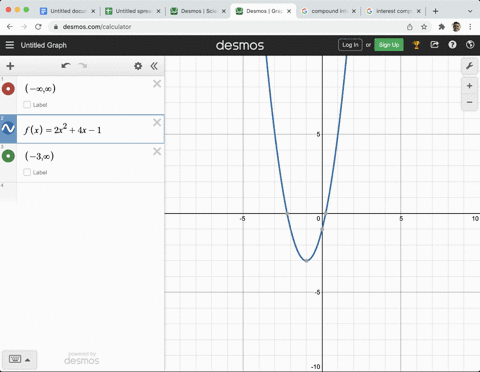Open the Desmos hamburger menu
Viewport: 480px width, 372px height.
(10, 45)
